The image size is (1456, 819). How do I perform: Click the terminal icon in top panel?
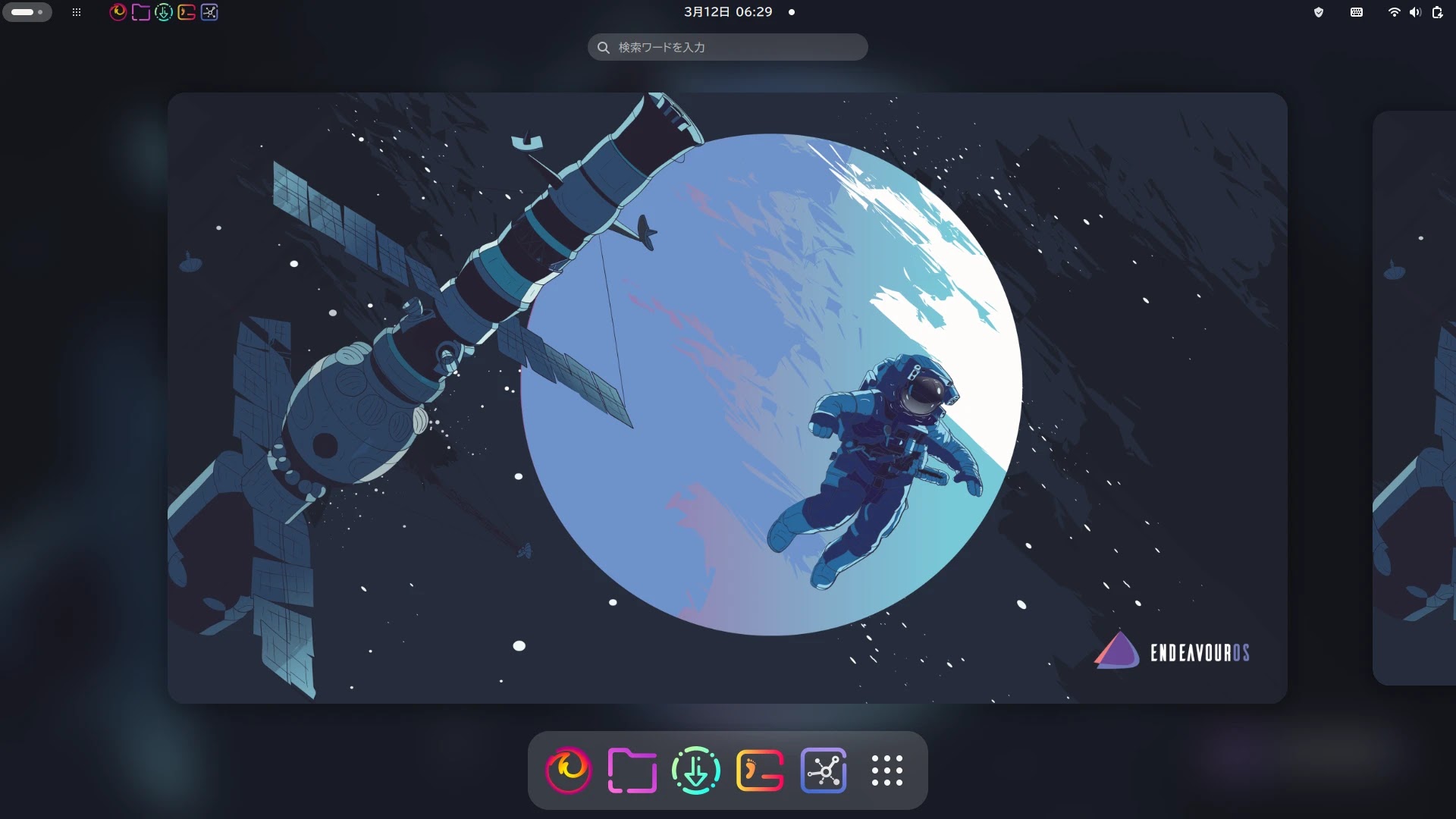187,12
